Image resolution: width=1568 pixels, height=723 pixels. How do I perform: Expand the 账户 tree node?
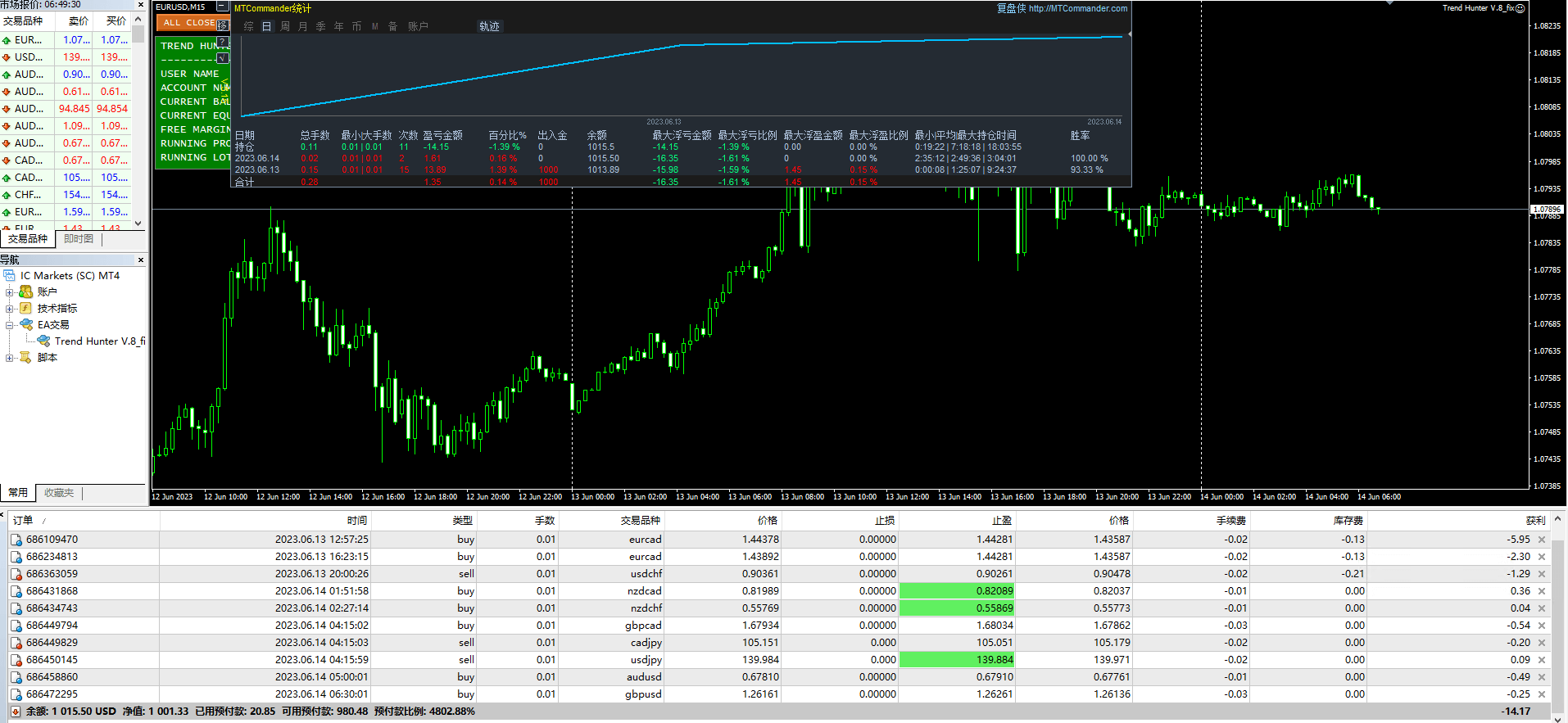10,292
